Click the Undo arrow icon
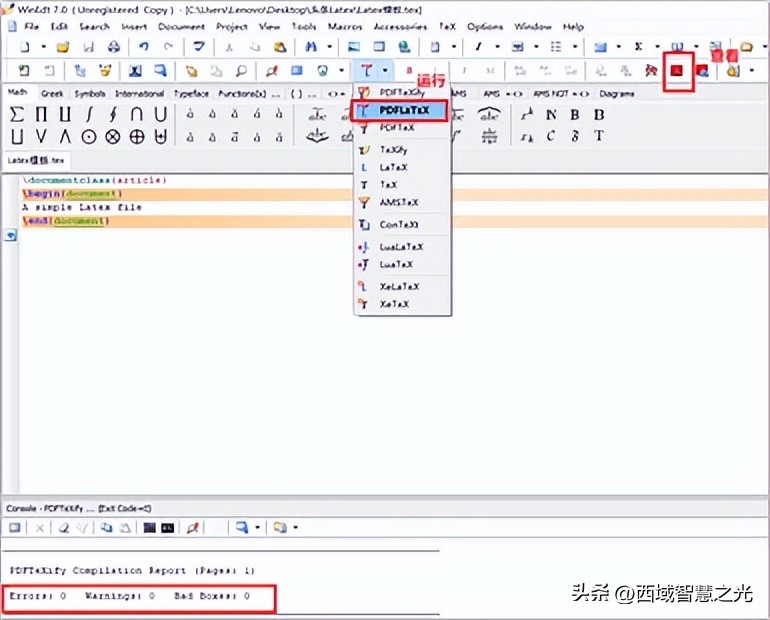The image size is (770, 620). pos(144,47)
